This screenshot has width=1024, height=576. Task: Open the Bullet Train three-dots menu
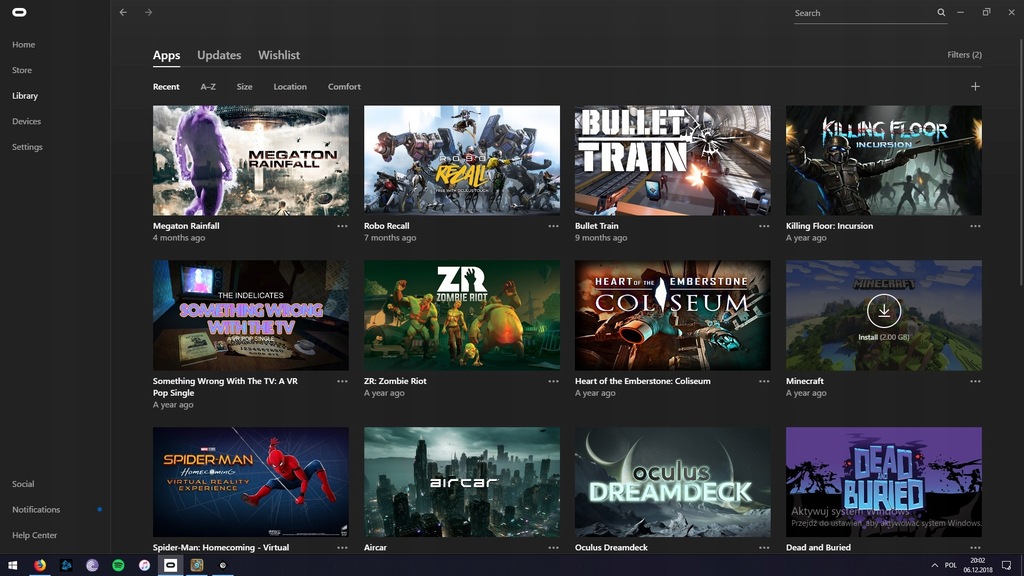tap(764, 226)
